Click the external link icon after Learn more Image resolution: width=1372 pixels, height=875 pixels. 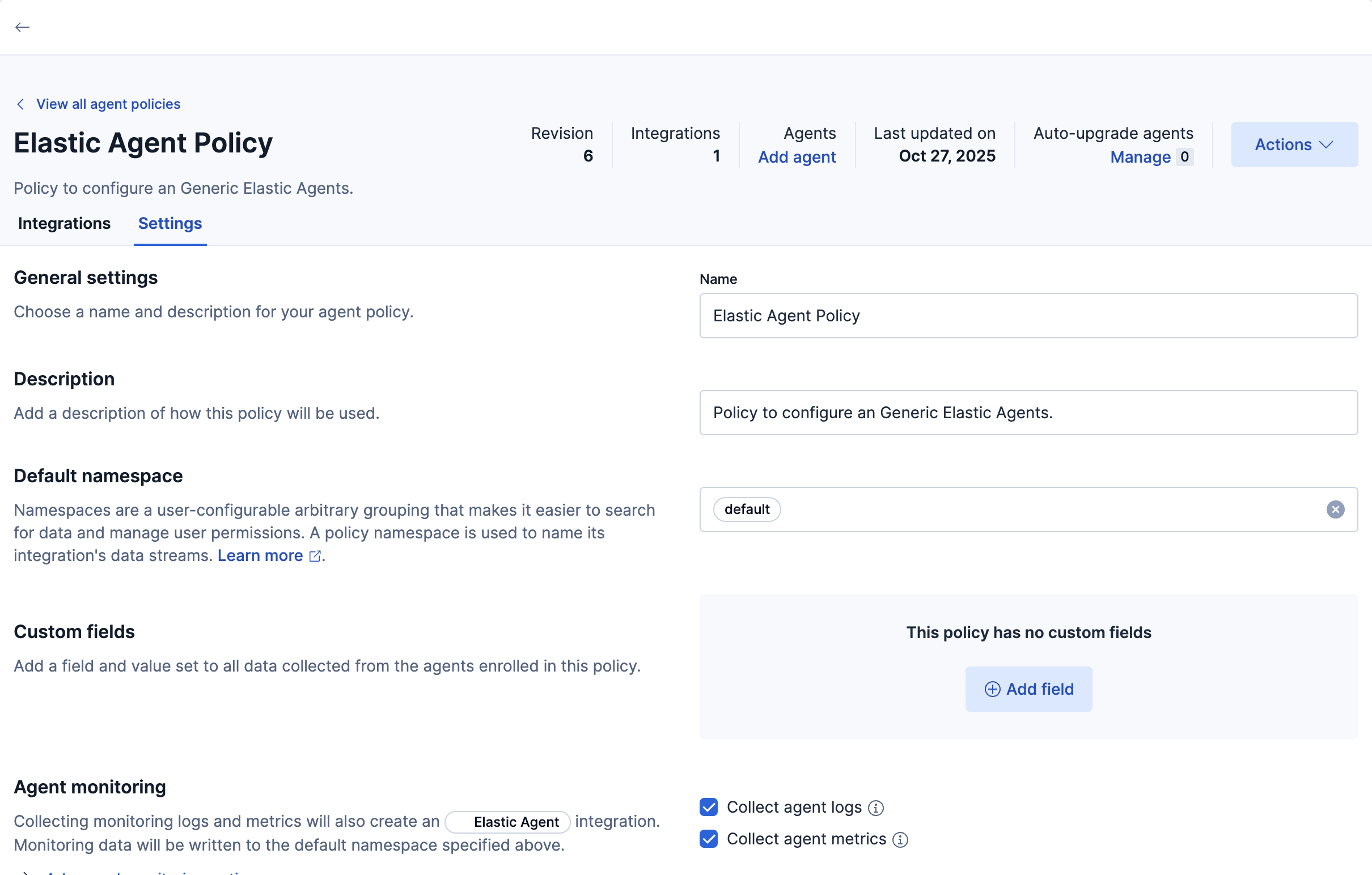coord(315,556)
